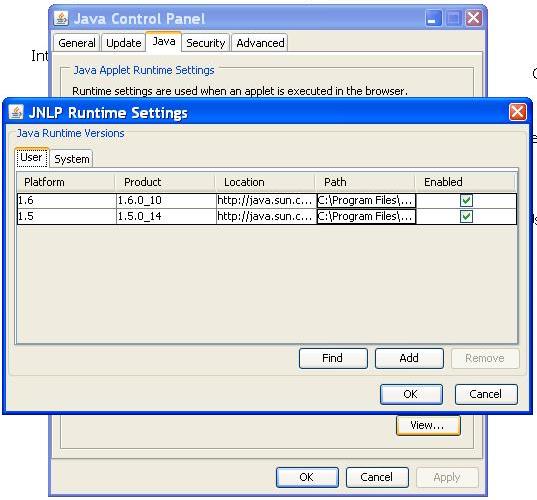Minimize the Java Control Panel window
537x500 pixels.
coord(433,17)
